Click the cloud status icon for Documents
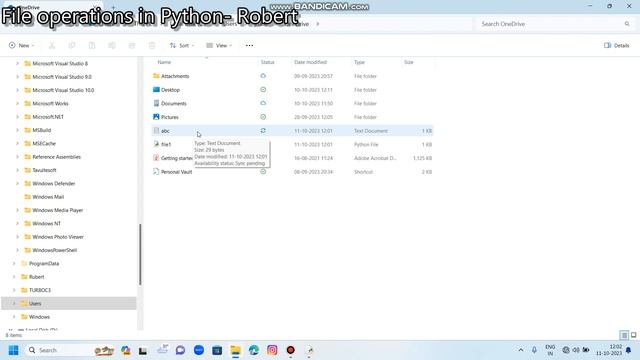The height and width of the screenshot is (360, 640). coord(263,103)
